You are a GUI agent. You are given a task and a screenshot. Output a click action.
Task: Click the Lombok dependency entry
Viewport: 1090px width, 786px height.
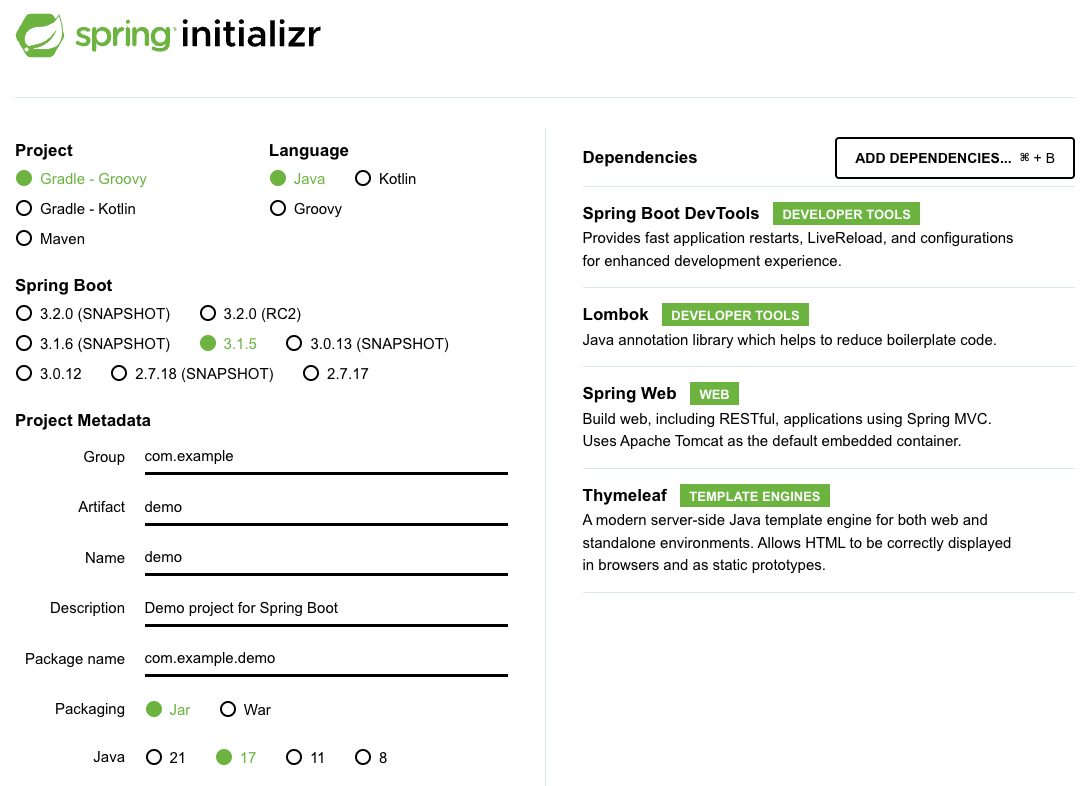[829, 327]
